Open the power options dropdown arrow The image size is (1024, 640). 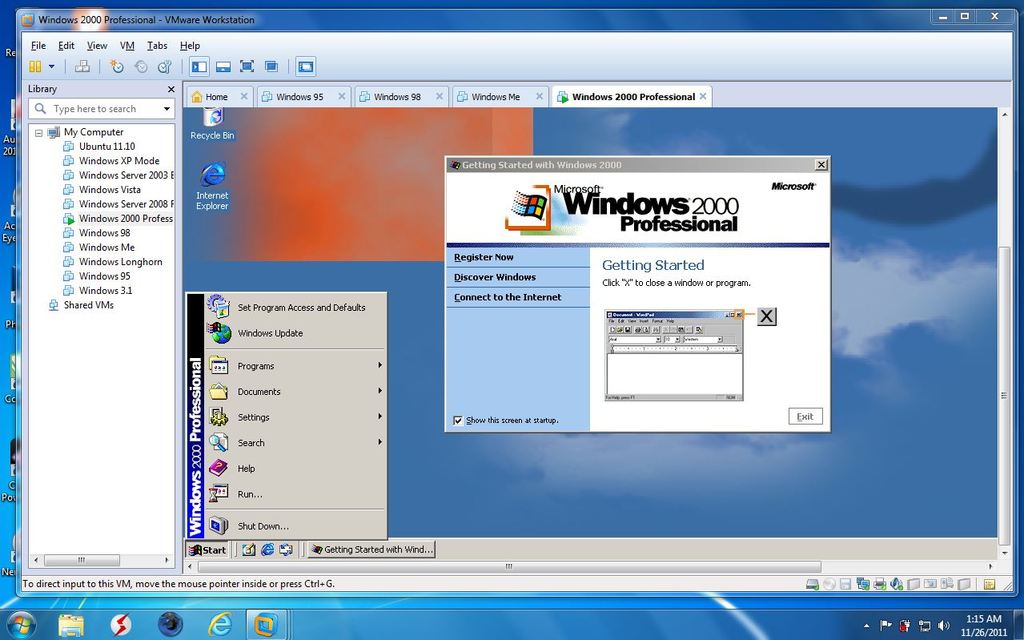pyautogui.click(x=51, y=67)
